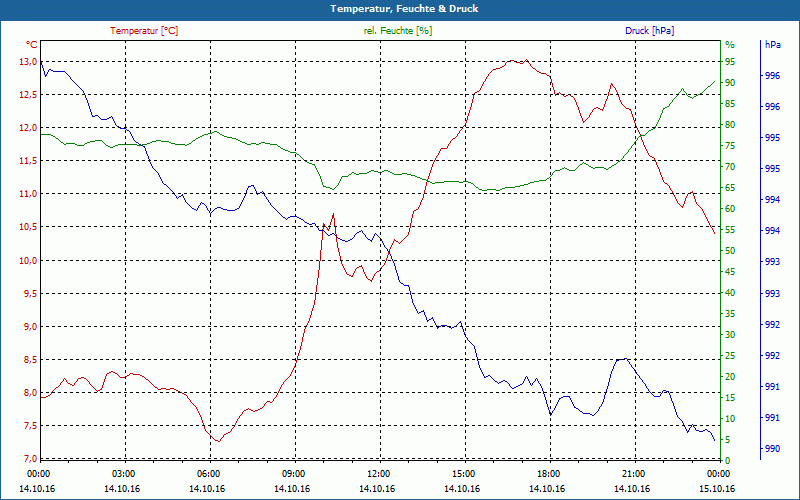800x500 pixels.
Task: Select the "03:00" time axis label
Action: pos(122,474)
